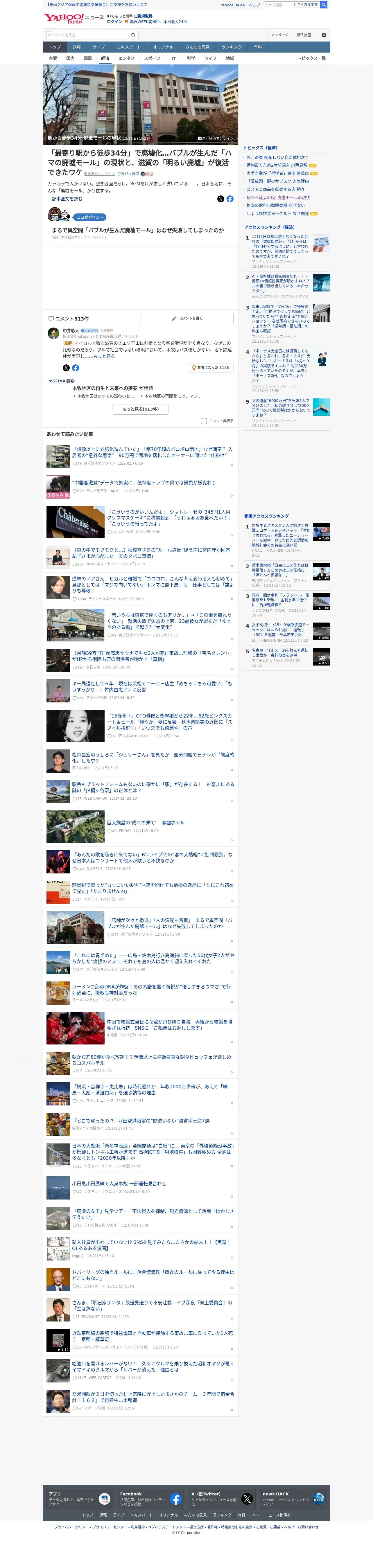The image size is (373, 1568).
Task: Share the main article on X
Action: click(x=220, y=198)
